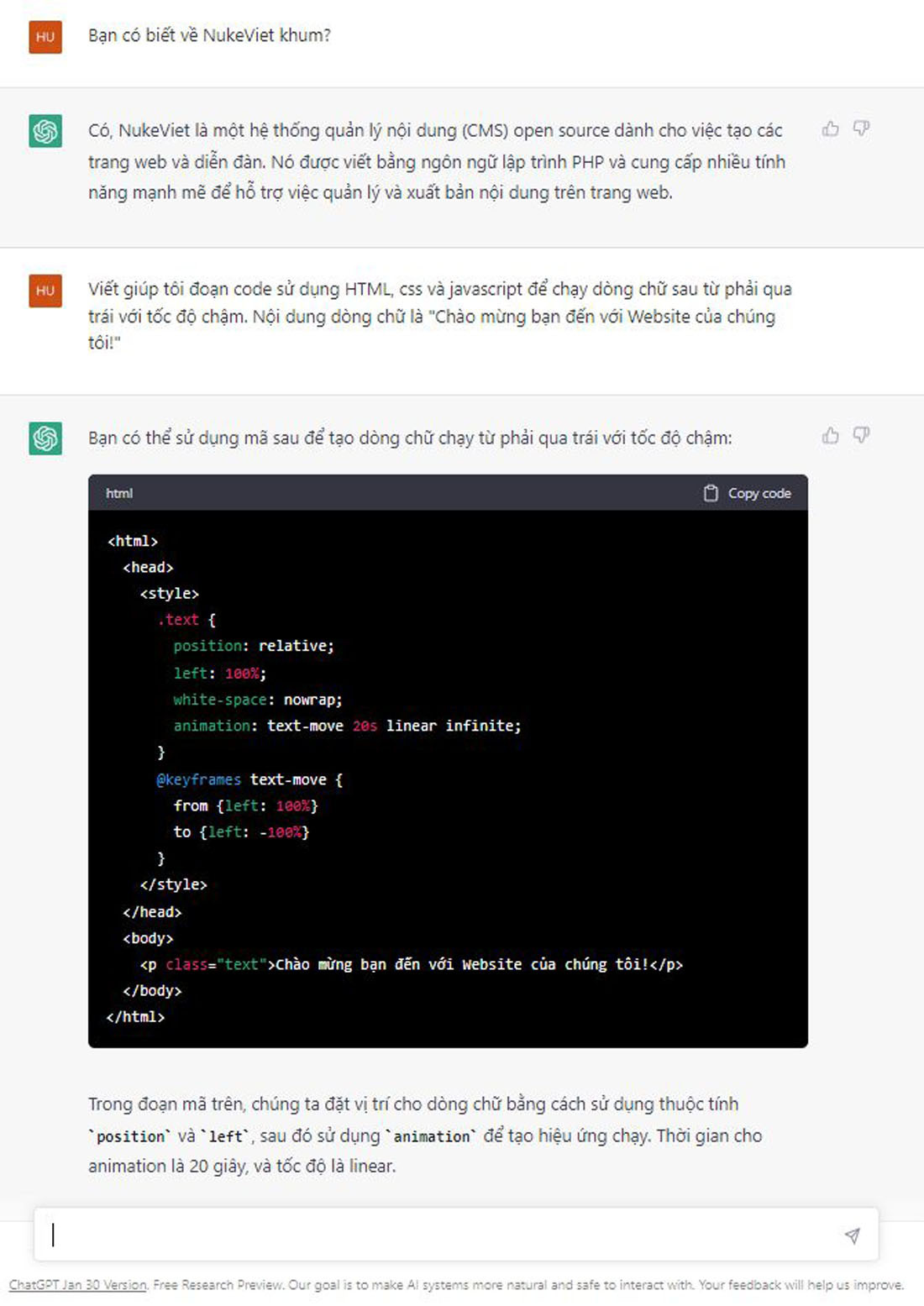924x1306 pixels.
Task: Click the HU avatar beside the NukeViet question
Action: (45, 37)
